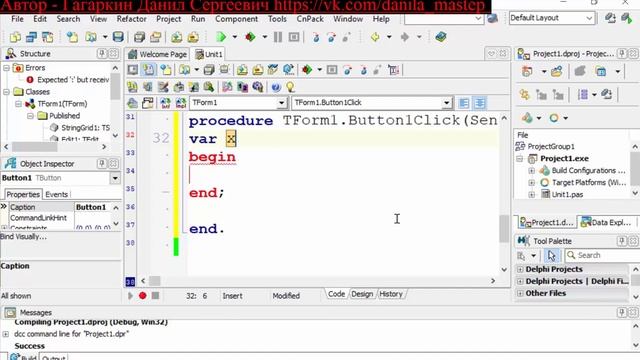Toggle auto-hide pin on Object Inspector
The height and width of the screenshot is (360, 640).
pos(102,164)
